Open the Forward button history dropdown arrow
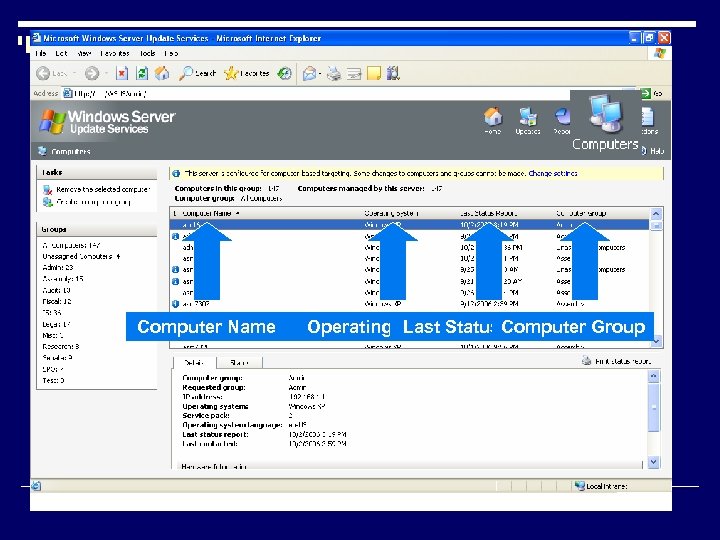Image resolution: width=720 pixels, height=540 pixels. tap(106, 73)
